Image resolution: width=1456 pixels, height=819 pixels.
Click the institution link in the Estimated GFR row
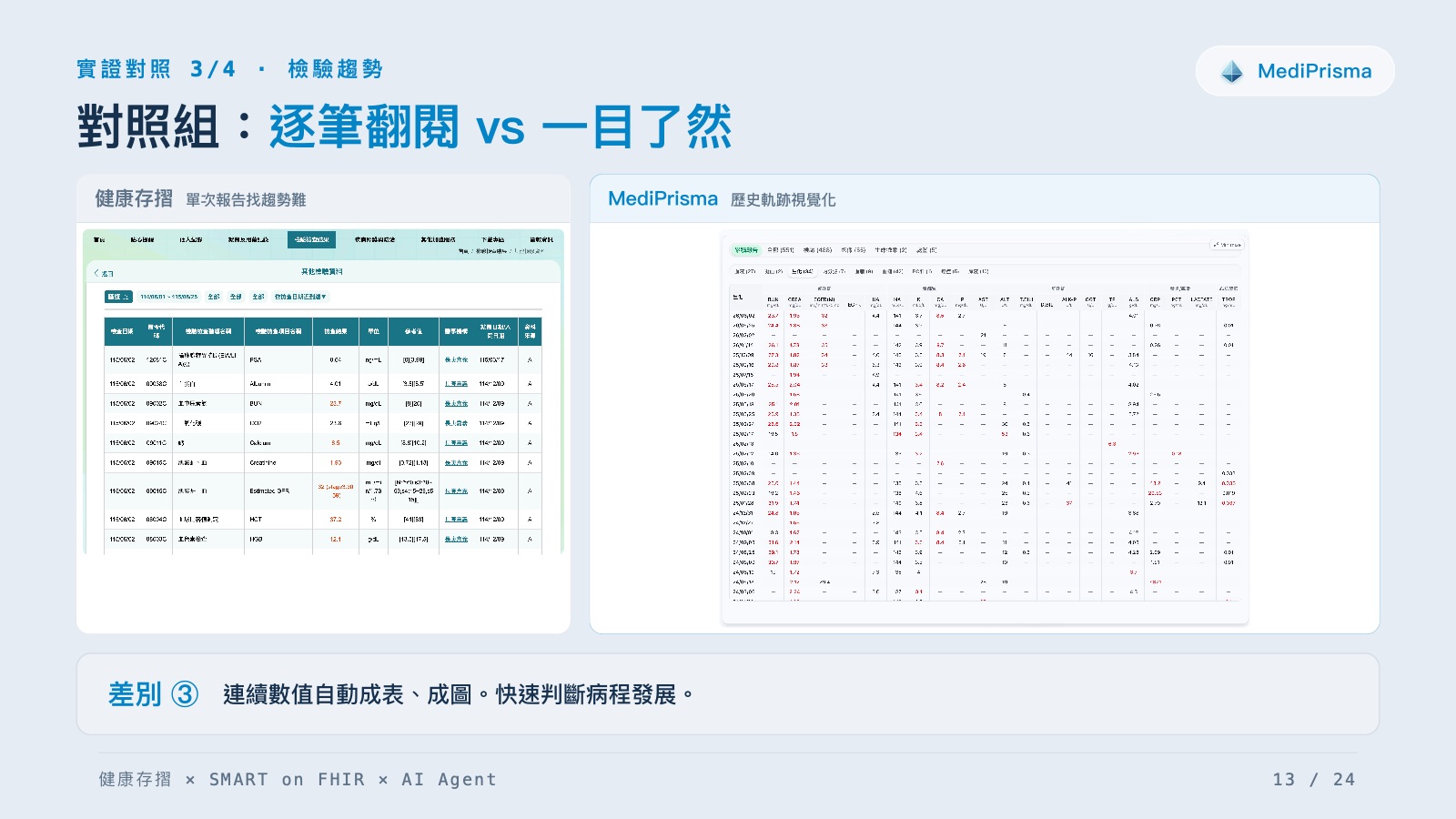(x=456, y=491)
